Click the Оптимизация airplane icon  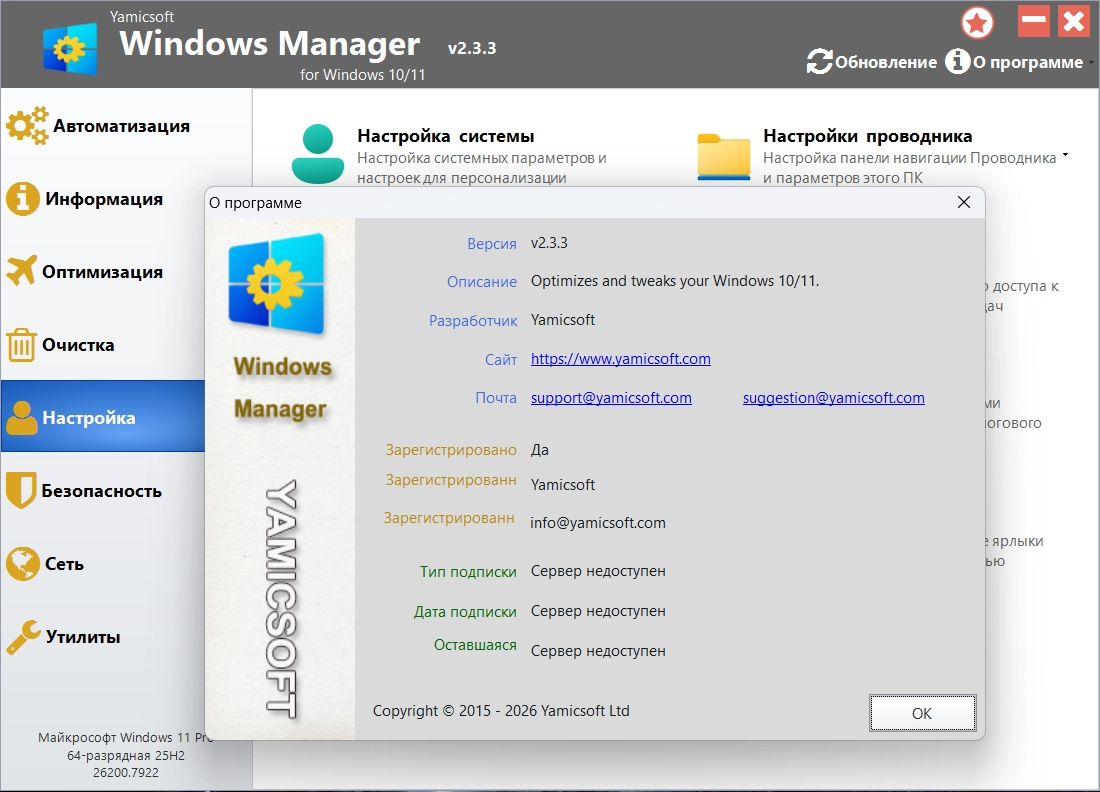[x=21, y=271]
